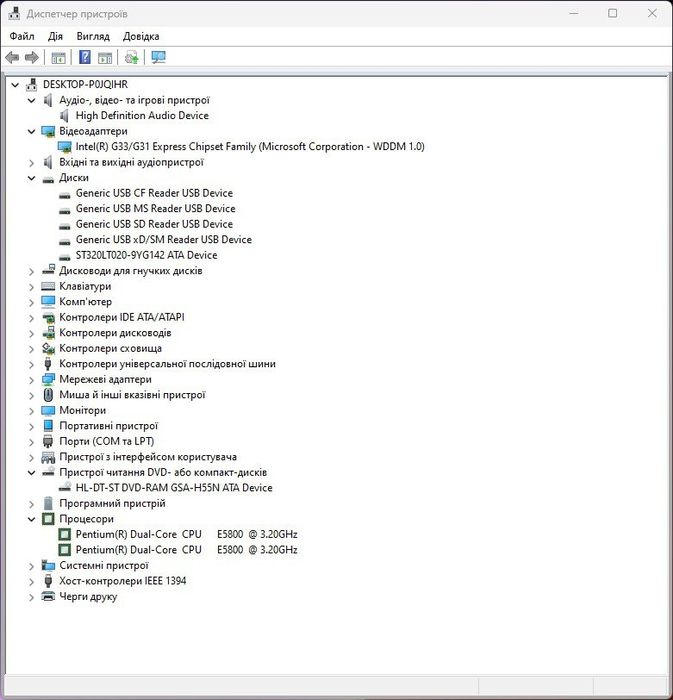Maximize the Device Manager window
Image resolution: width=673 pixels, height=700 pixels.
[x=613, y=13]
